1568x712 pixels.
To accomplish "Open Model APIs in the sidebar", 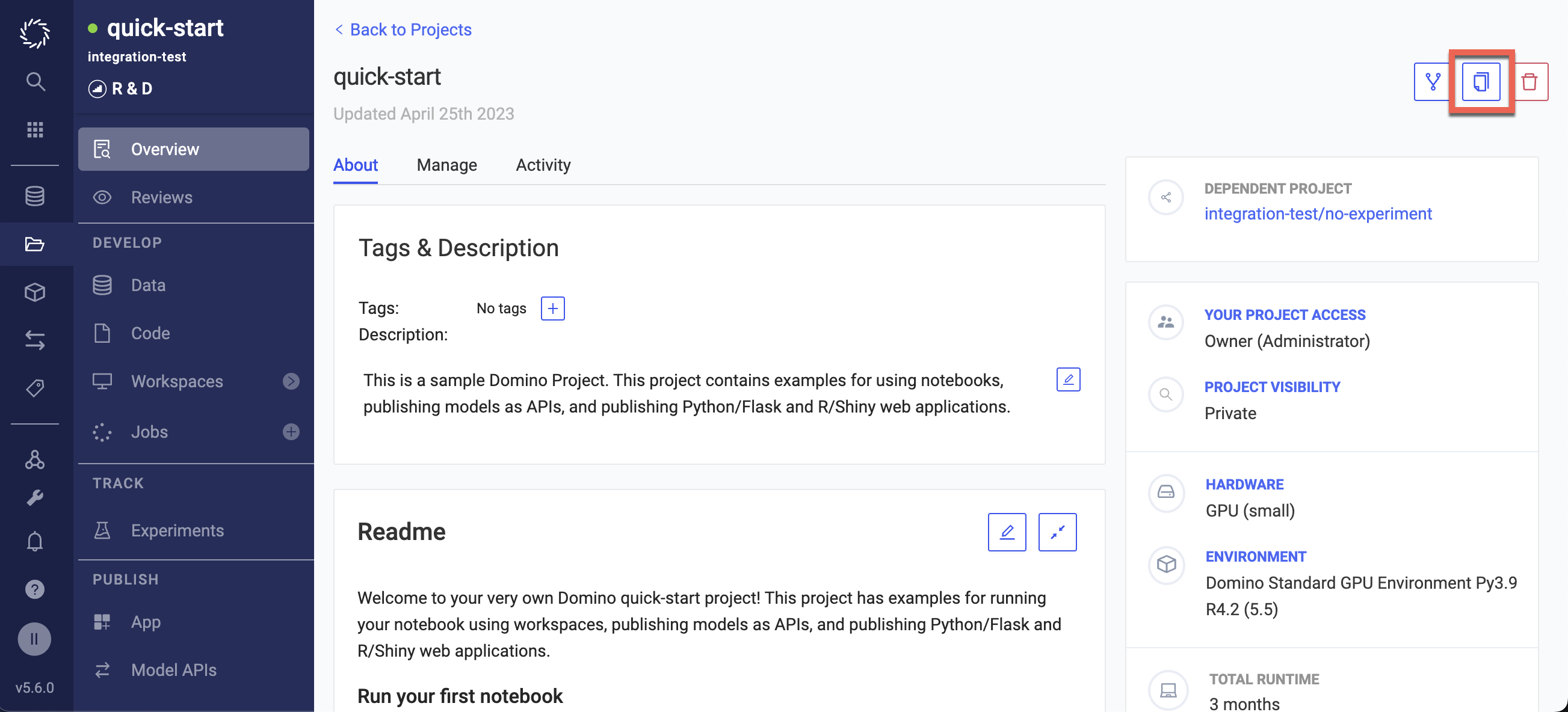I will click(x=194, y=670).
